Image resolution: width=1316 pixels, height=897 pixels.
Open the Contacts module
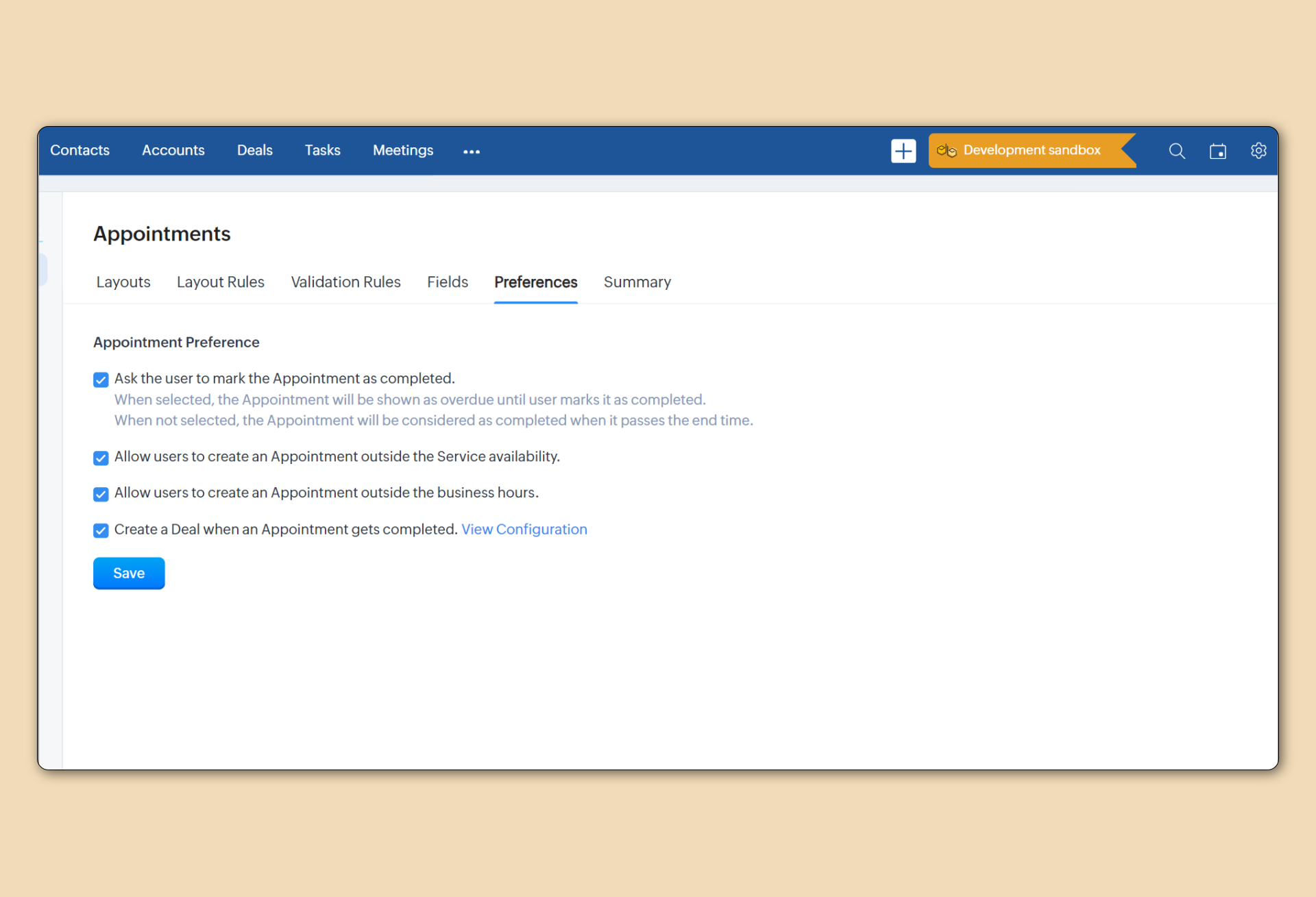pyautogui.click(x=80, y=150)
